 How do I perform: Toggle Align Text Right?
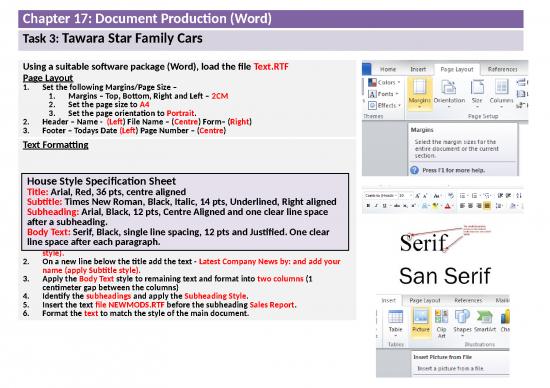[479, 206]
